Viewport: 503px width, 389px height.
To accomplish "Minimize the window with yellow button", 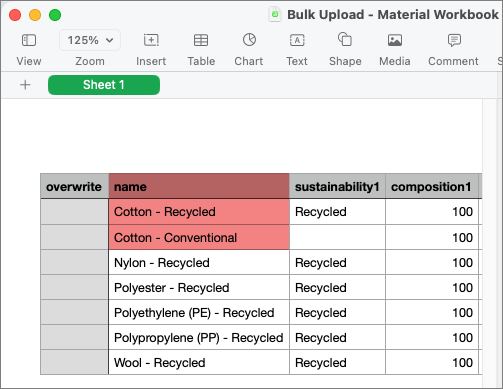I will pos(35,15).
